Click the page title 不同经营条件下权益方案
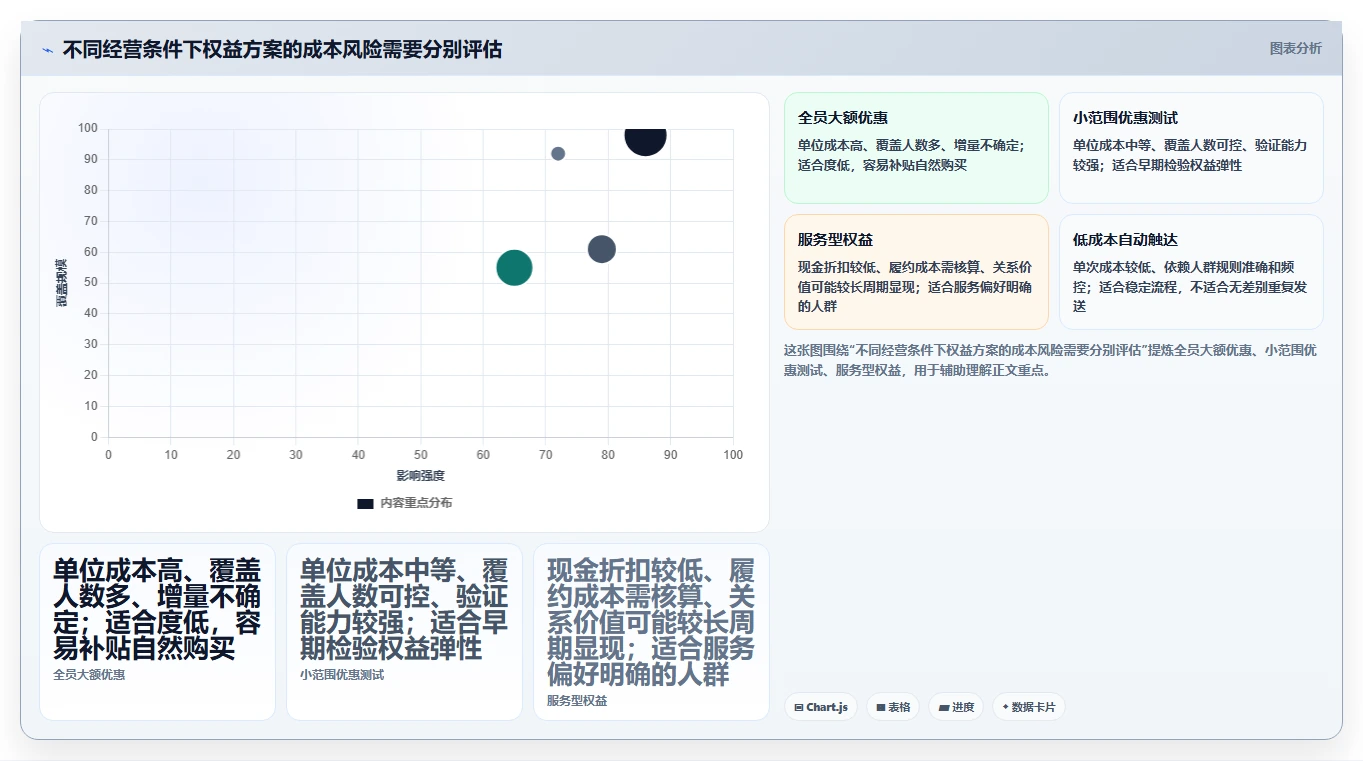The image size is (1363, 761). [282, 49]
